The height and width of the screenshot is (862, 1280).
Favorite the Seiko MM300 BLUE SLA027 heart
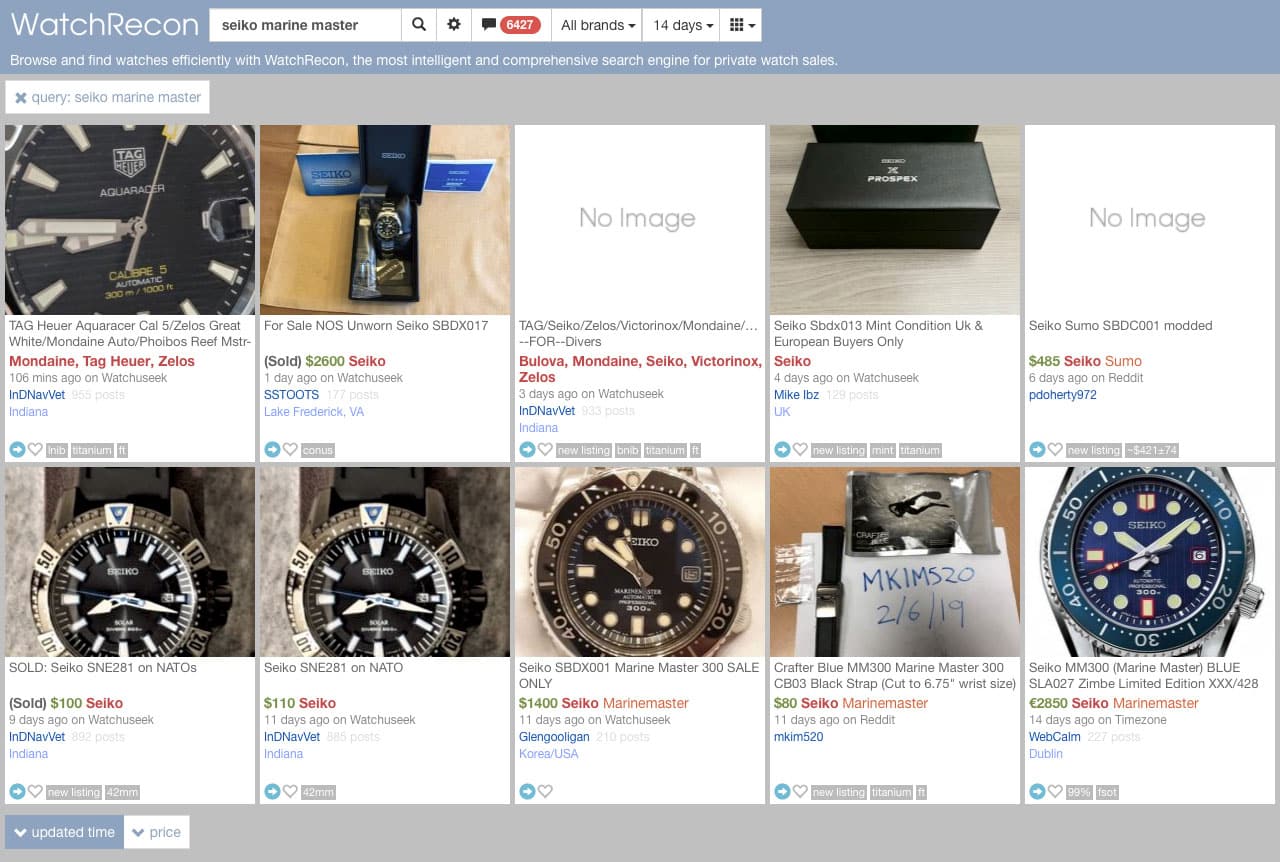[x=1055, y=792]
